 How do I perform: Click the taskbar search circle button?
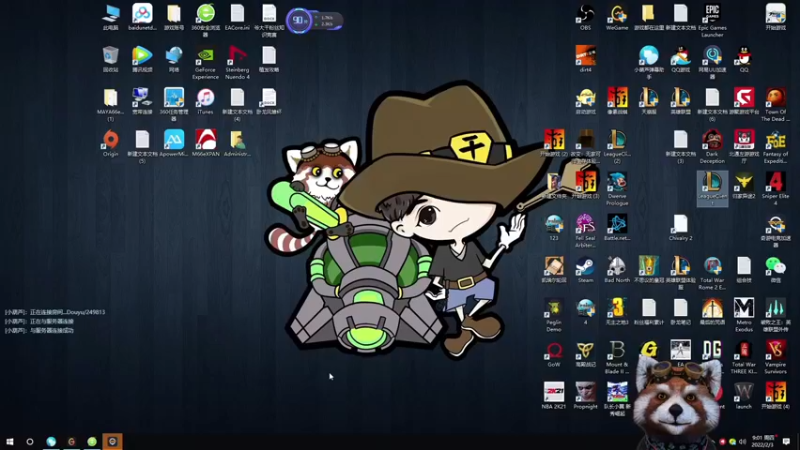pos(30,441)
